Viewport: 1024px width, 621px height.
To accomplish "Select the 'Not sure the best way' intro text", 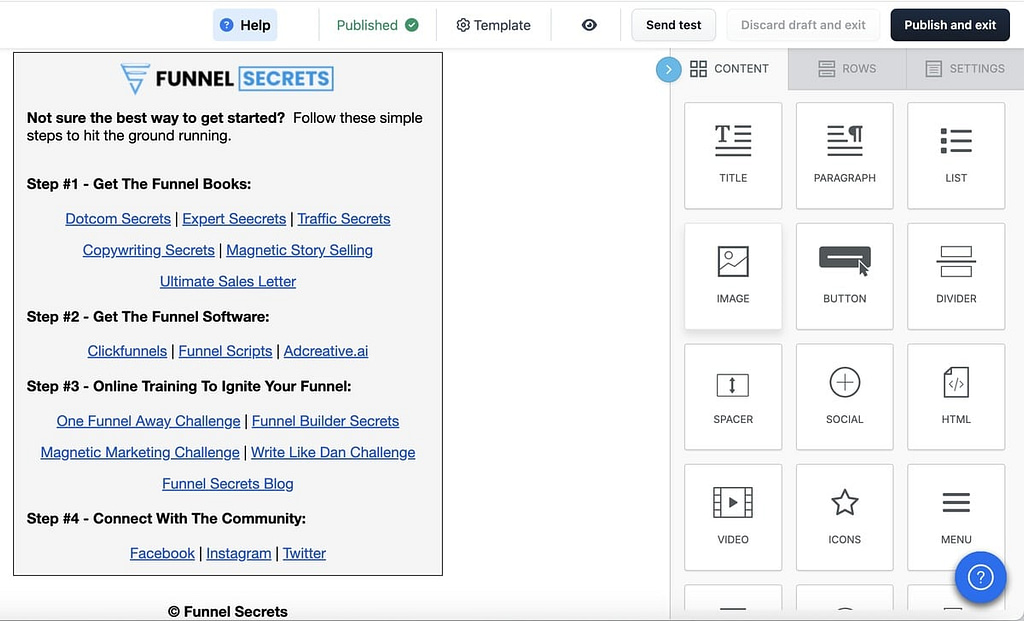I will [x=225, y=127].
